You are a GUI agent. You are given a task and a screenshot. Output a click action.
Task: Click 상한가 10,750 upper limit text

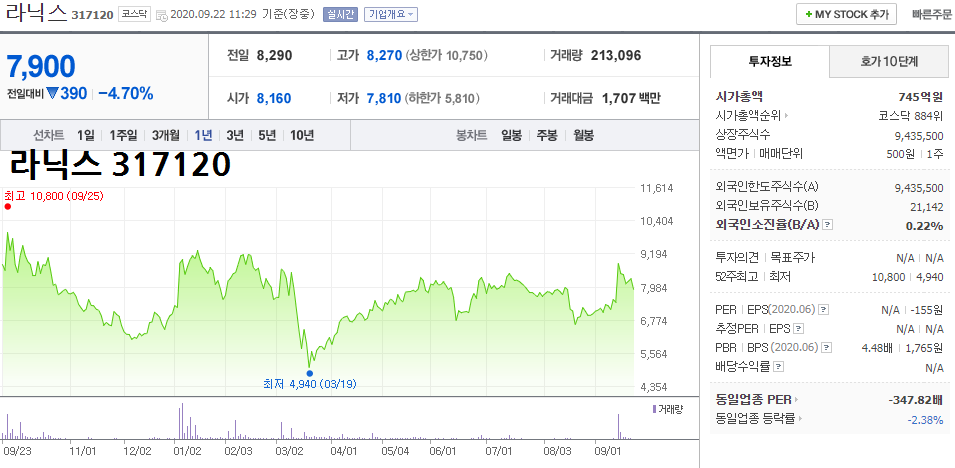pyautogui.click(x=448, y=55)
